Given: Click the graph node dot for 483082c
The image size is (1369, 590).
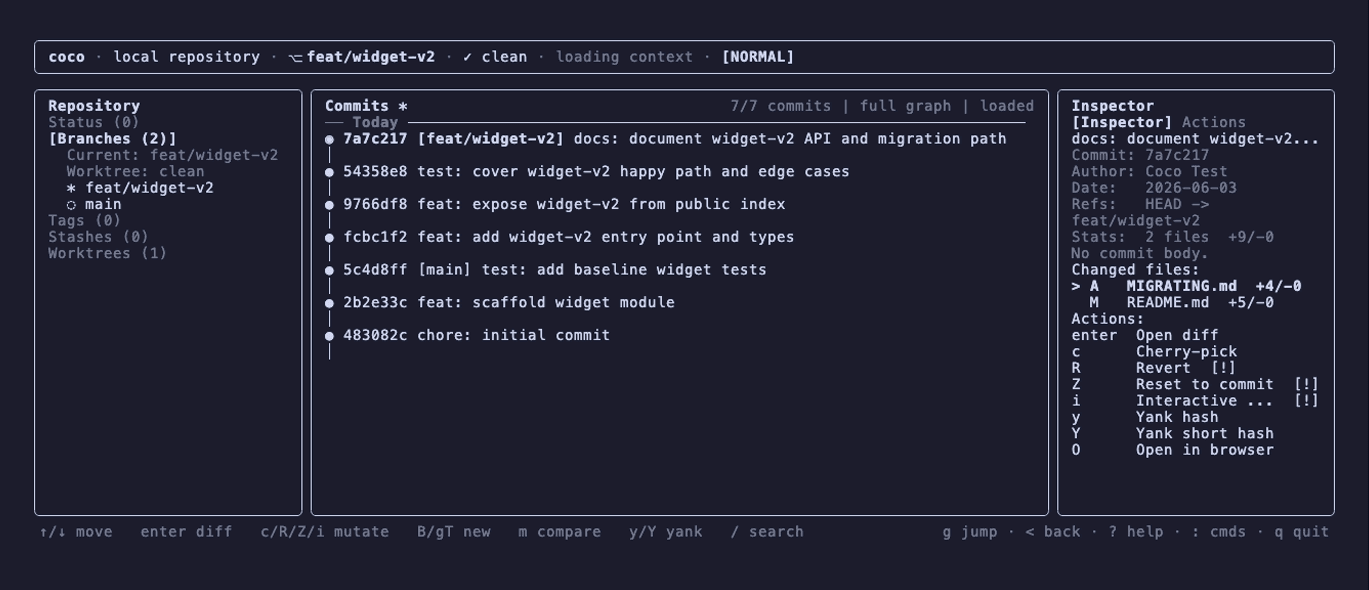Looking at the screenshot, I should [329, 335].
